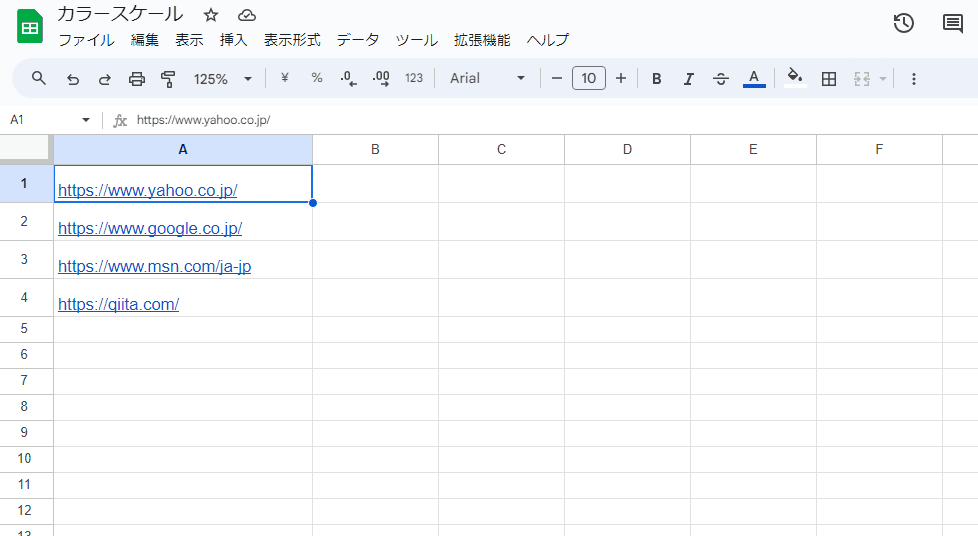Undo the last action

[x=72, y=79]
